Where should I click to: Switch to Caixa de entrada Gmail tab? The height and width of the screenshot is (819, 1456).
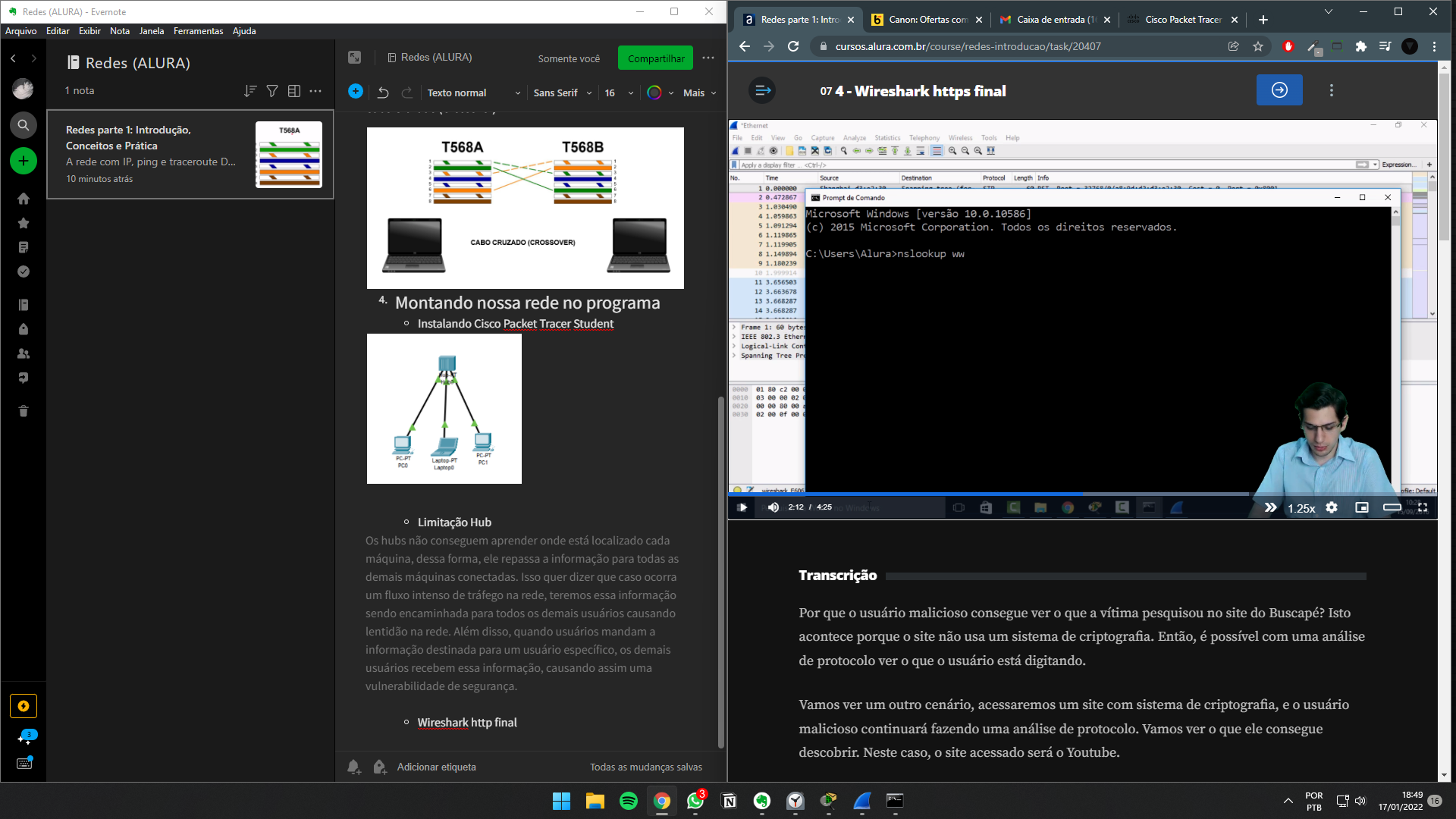coord(1056,20)
